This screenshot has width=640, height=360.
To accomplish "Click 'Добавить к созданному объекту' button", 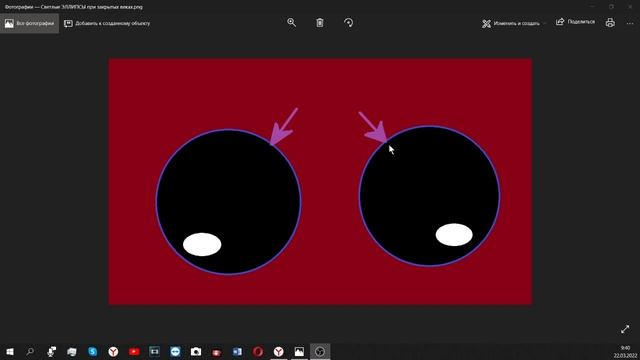I will [107, 23].
